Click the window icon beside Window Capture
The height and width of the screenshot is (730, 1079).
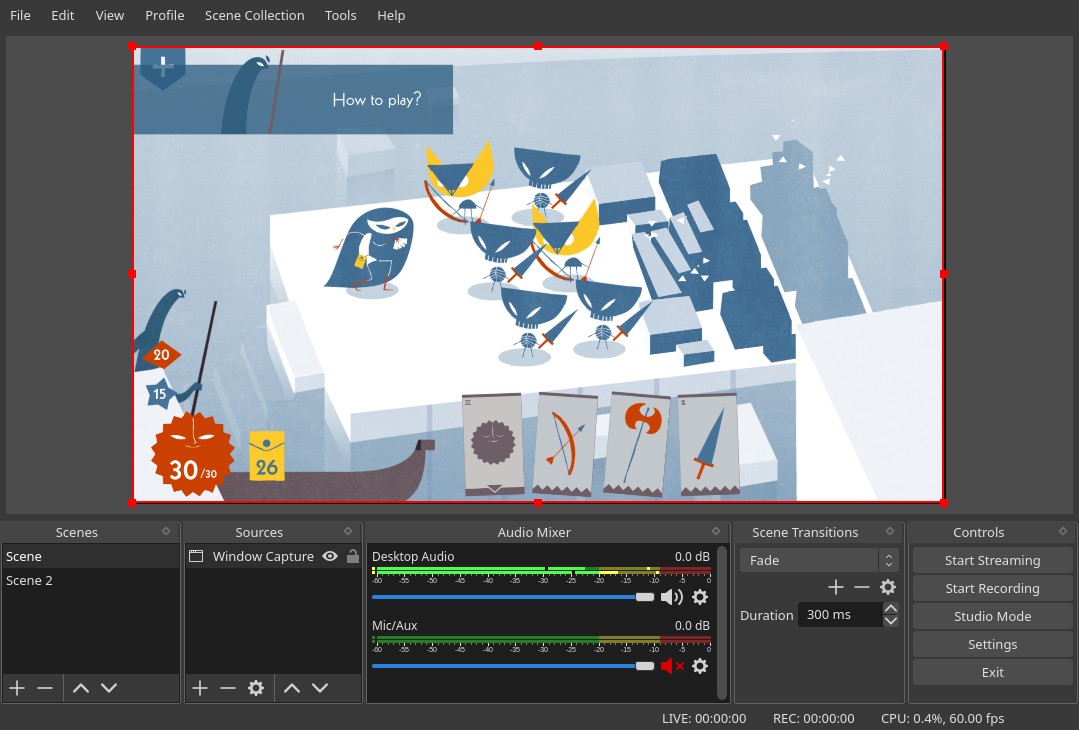point(196,556)
